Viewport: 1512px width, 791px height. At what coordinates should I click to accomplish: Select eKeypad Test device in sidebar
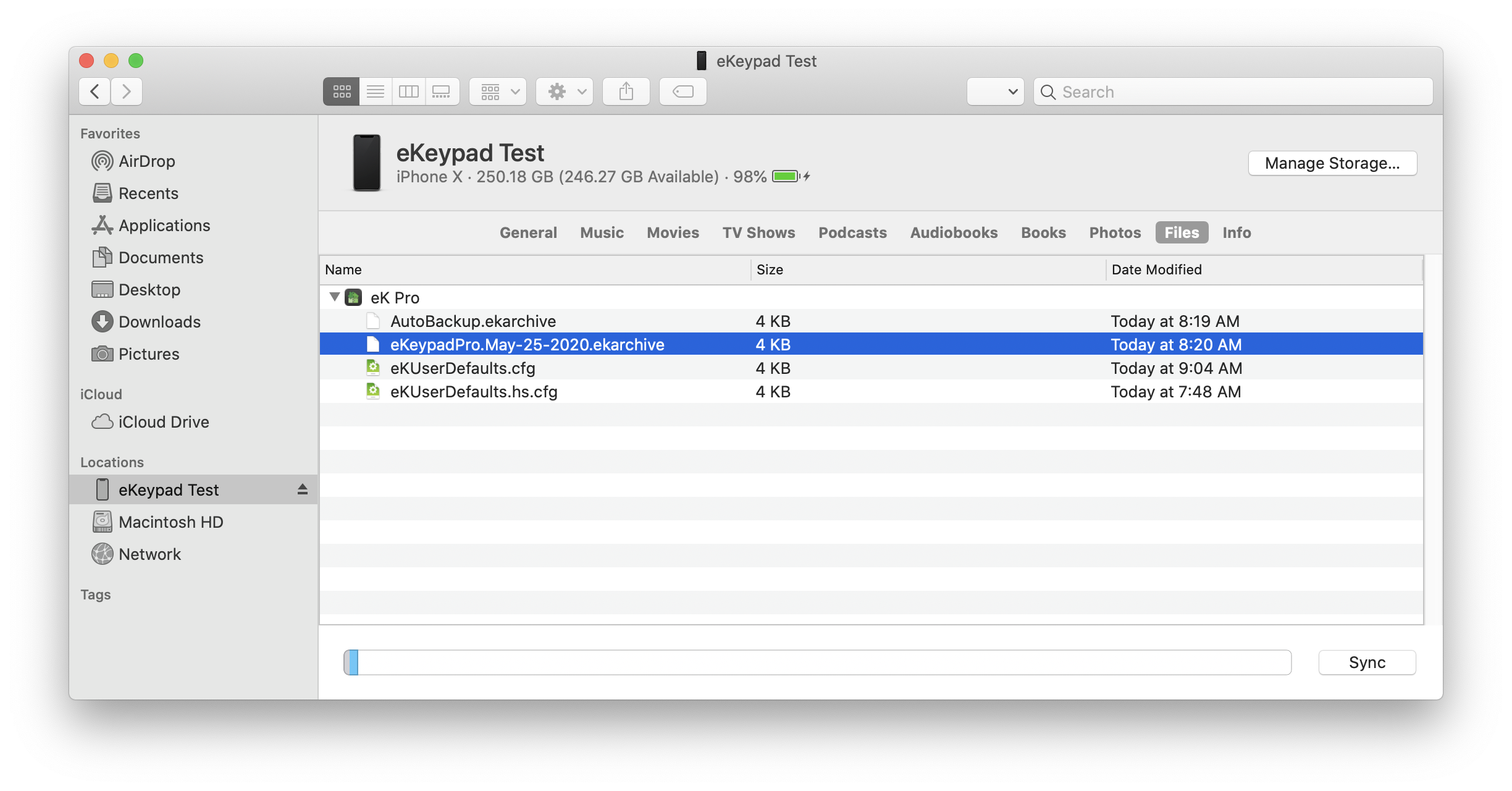click(193, 490)
